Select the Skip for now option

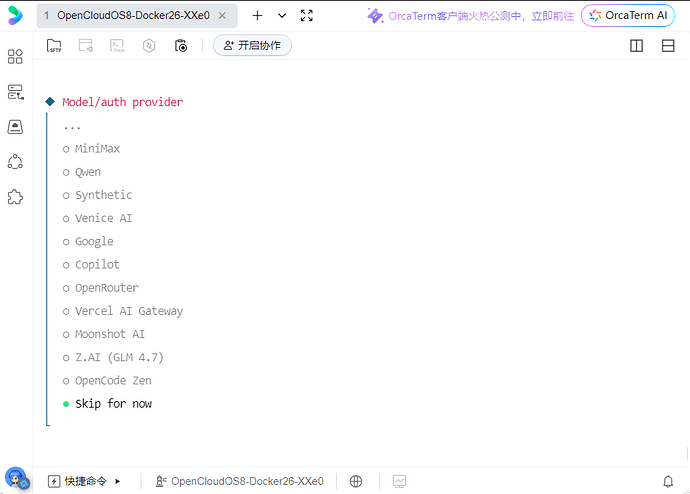pyautogui.click(x=107, y=404)
